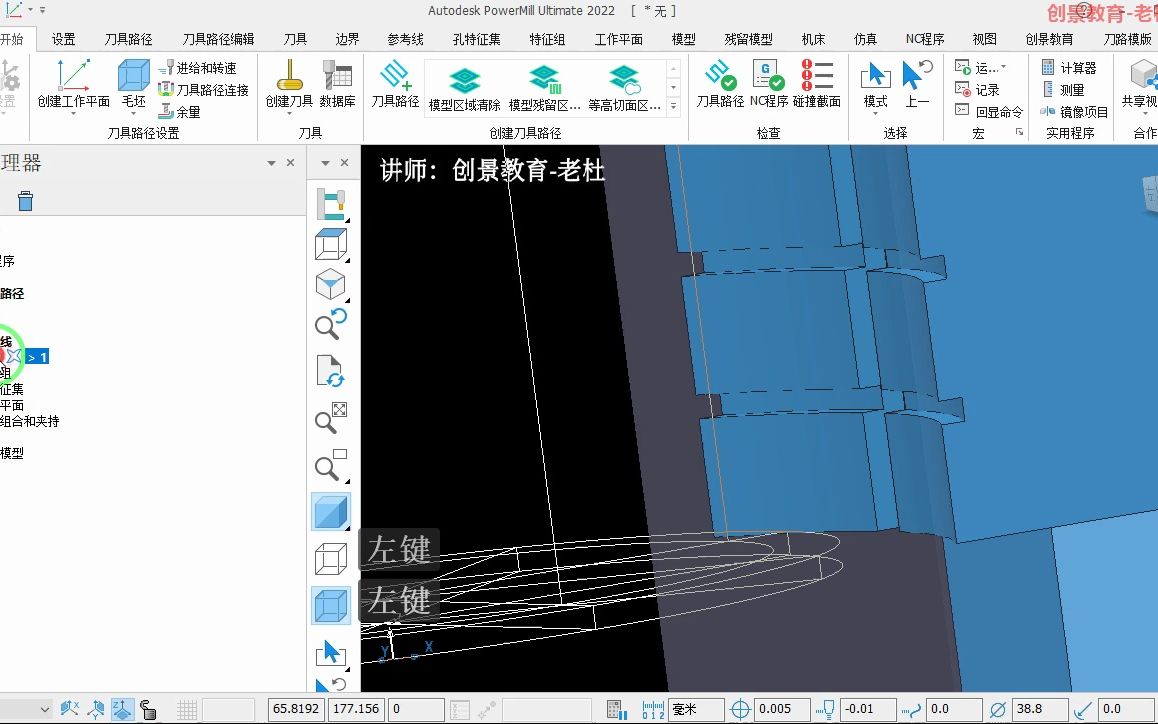Image resolution: width=1158 pixels, height=724 pixels.
Task: Toggle the XY plane lock in status bar
Action: point(69,709)
